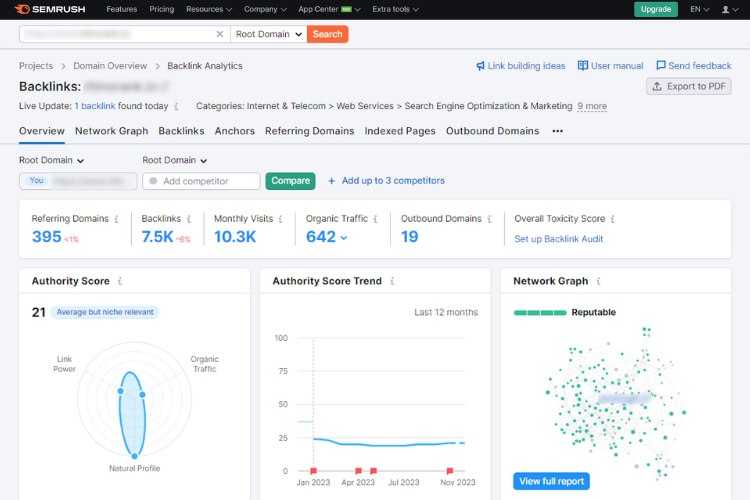The image size is (750, 500).
Task: Open the Extra tools dropdown menu
Action: coord(396,9)
